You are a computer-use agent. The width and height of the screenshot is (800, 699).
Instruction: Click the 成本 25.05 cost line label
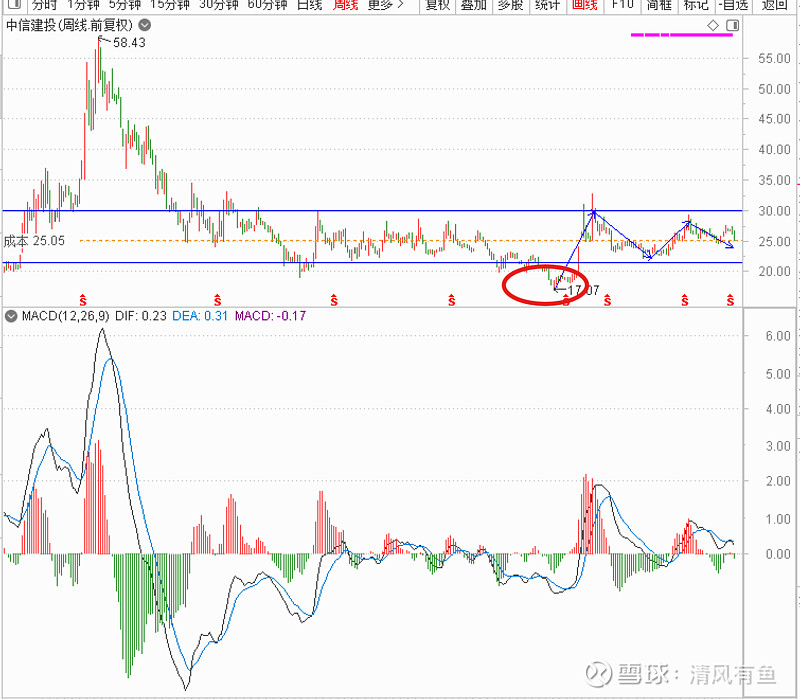click(34, 241)
